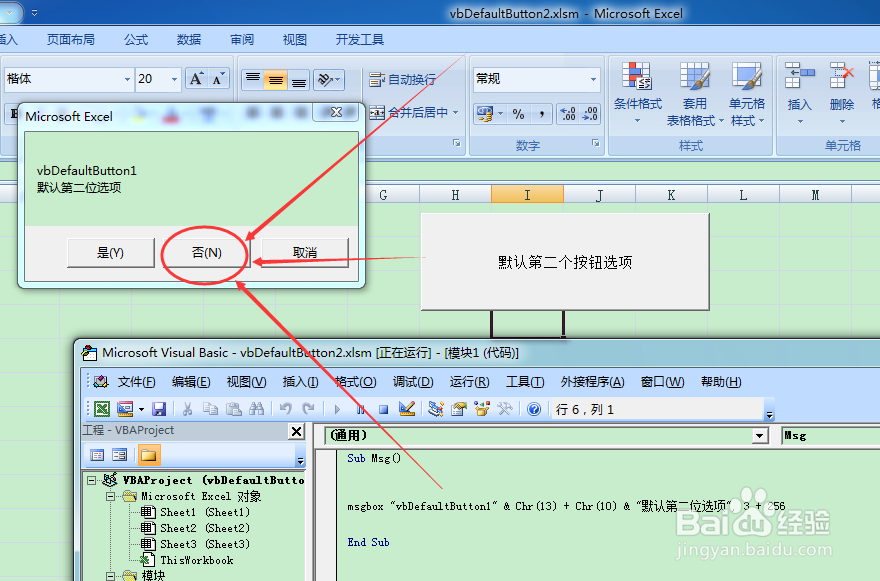Open the 文件(F) menu in VBA editor
Image resolution: width=880 pixels, height=581 pixels.
(136, 382)
